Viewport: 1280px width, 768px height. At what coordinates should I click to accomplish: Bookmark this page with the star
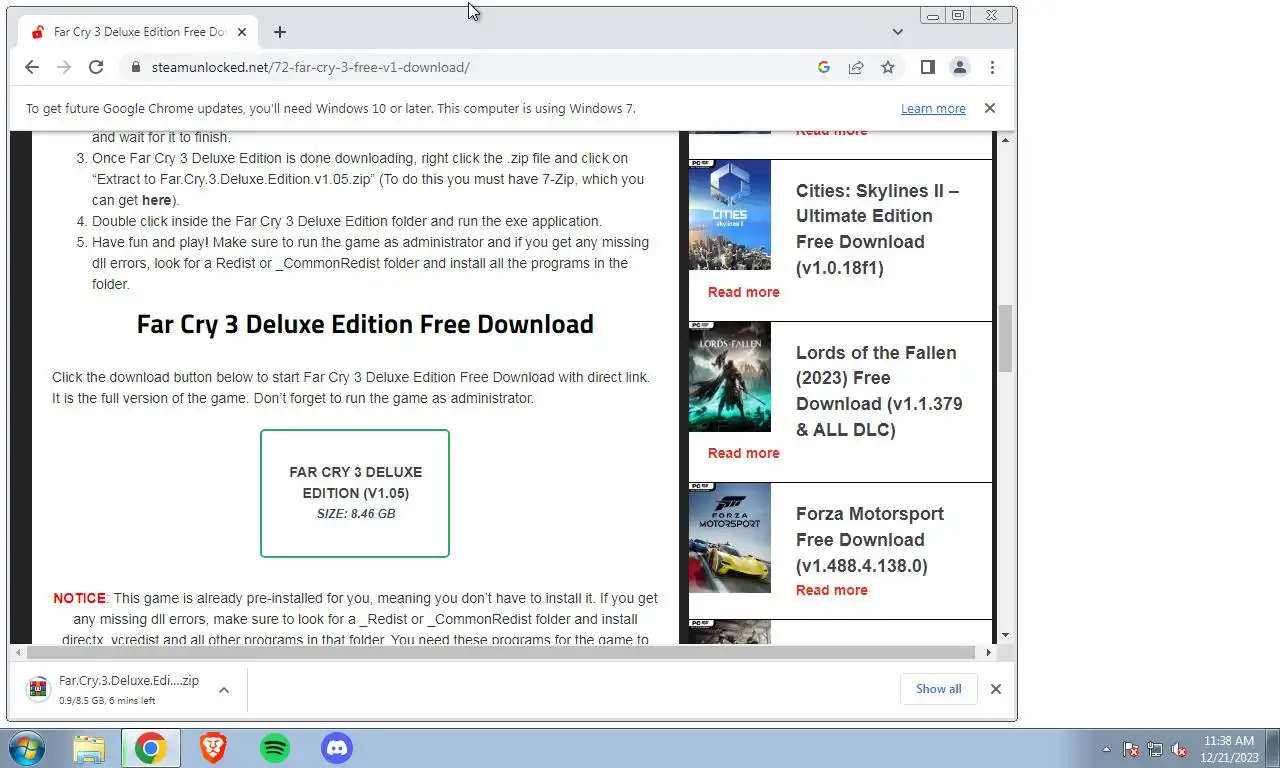click(888, 67)
